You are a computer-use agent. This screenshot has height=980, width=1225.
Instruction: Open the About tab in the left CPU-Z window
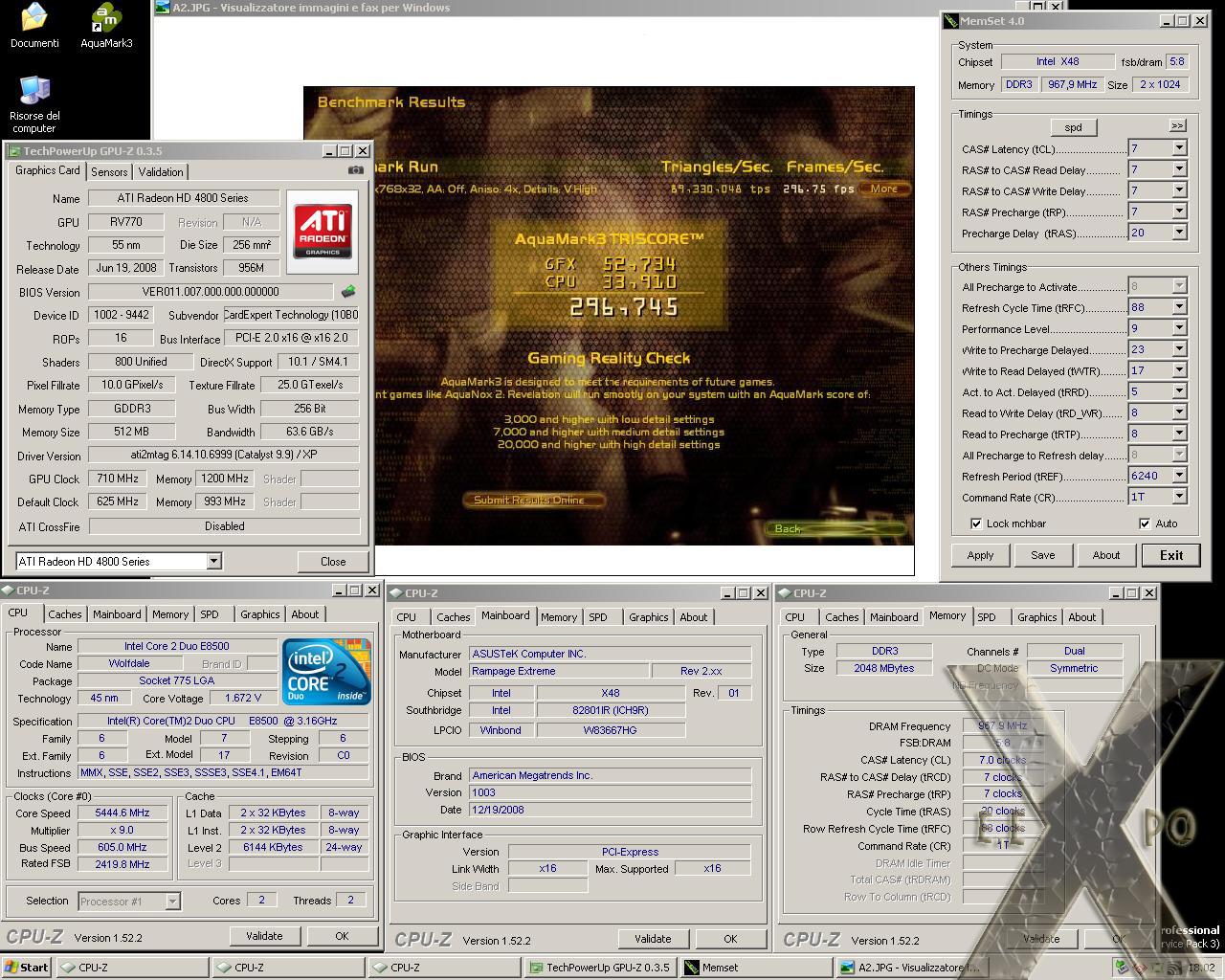click(x=305, y=614)
